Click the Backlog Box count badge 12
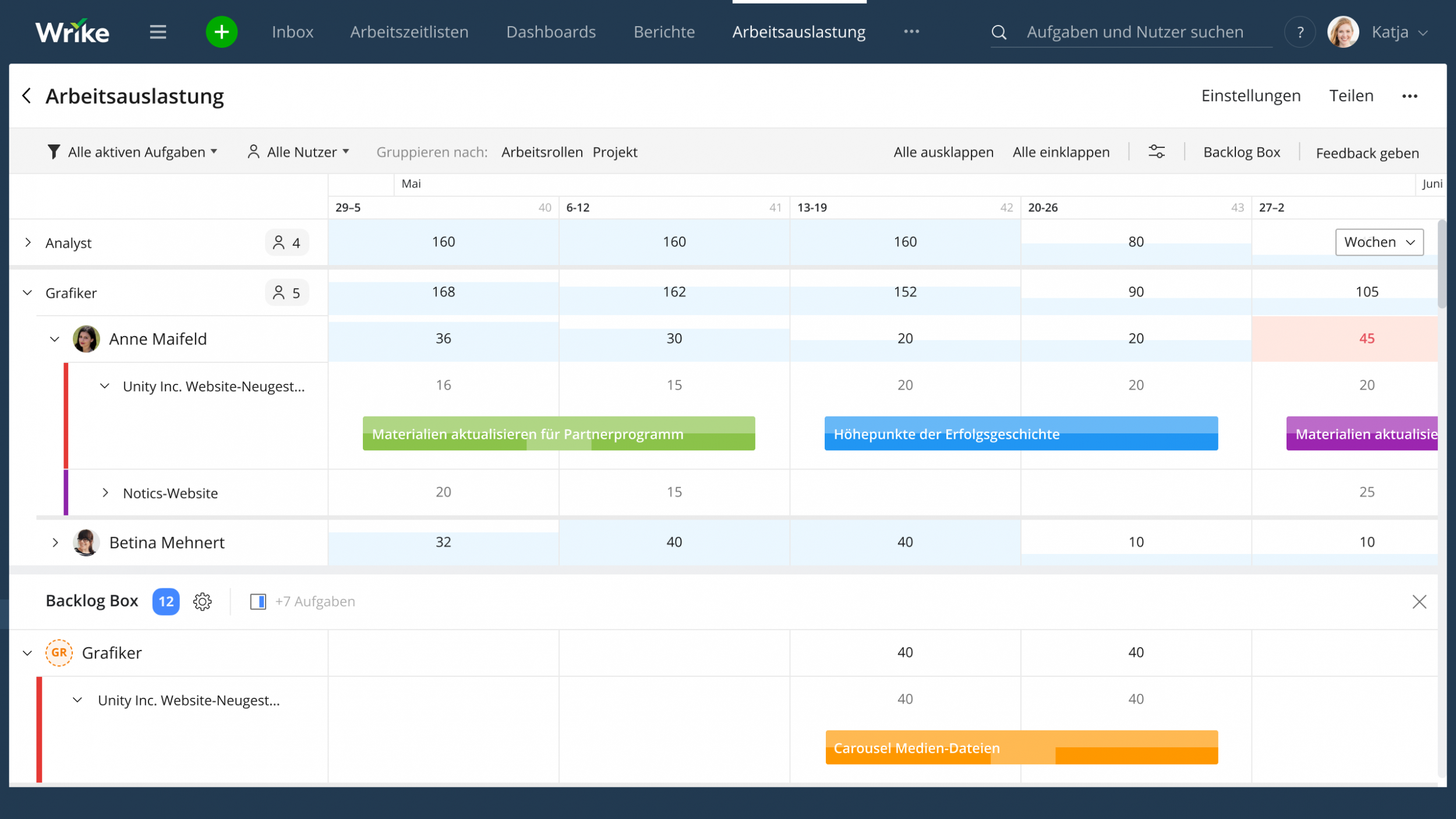Viewport: 1456px width, 819px height. click(x=166, y=601)
